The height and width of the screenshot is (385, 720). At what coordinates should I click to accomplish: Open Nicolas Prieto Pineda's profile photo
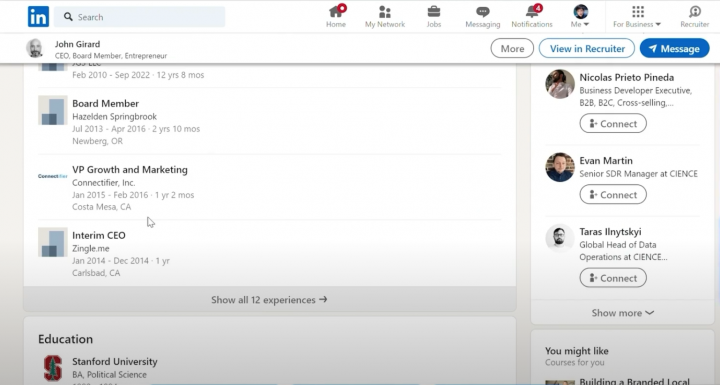pos(560,84)
